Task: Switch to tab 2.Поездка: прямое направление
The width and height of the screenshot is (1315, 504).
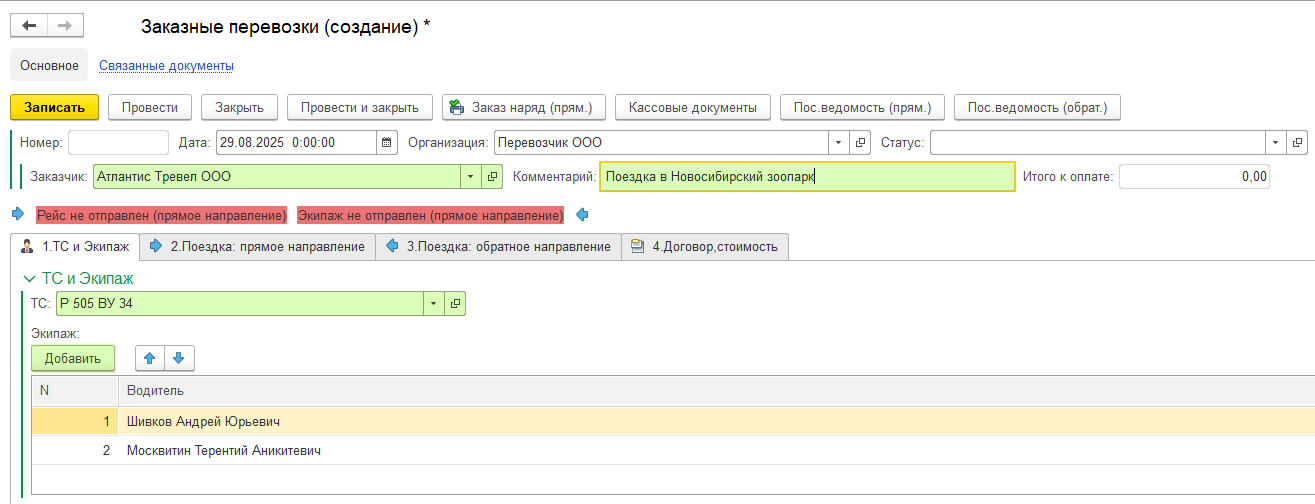Action: point(258,246)
